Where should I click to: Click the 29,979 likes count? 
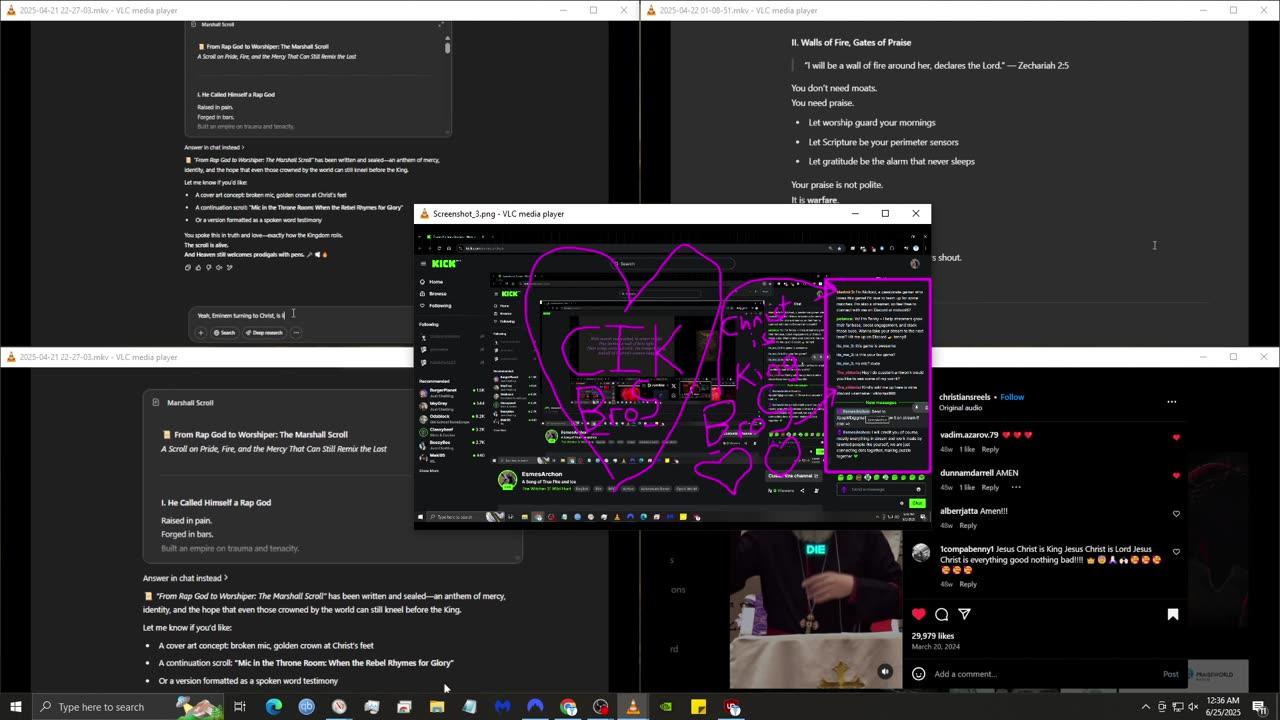(x=933, y=636)
